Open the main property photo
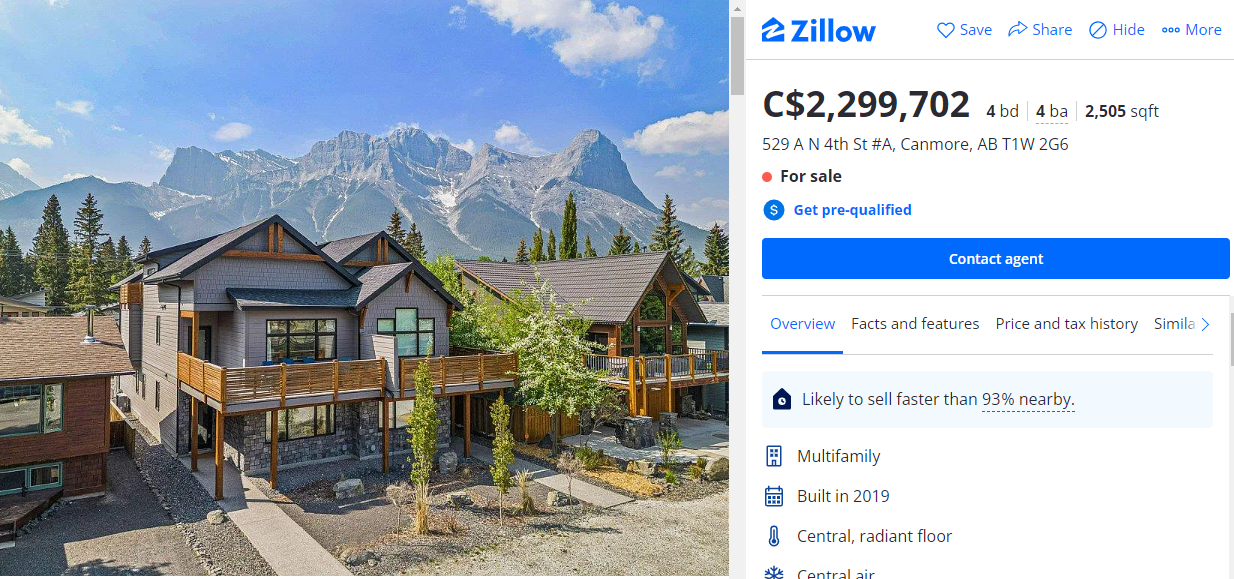The image size is (1234, 579). click(x=364, y=289)
